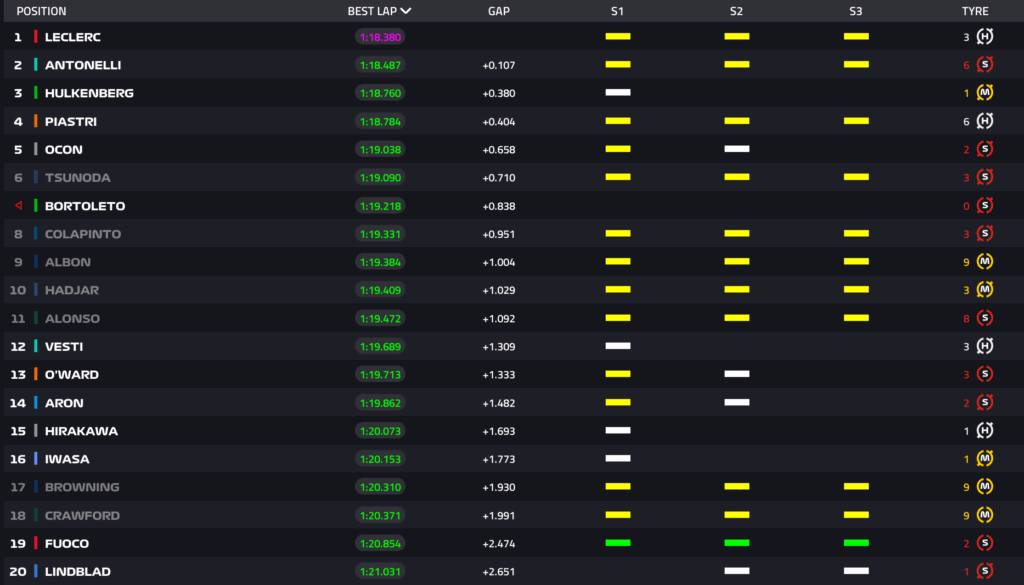This screenshot has height=585, width=1024.
Task: Click Leclerc's yellow S2 sector bar
Action: tap(737, 36)
